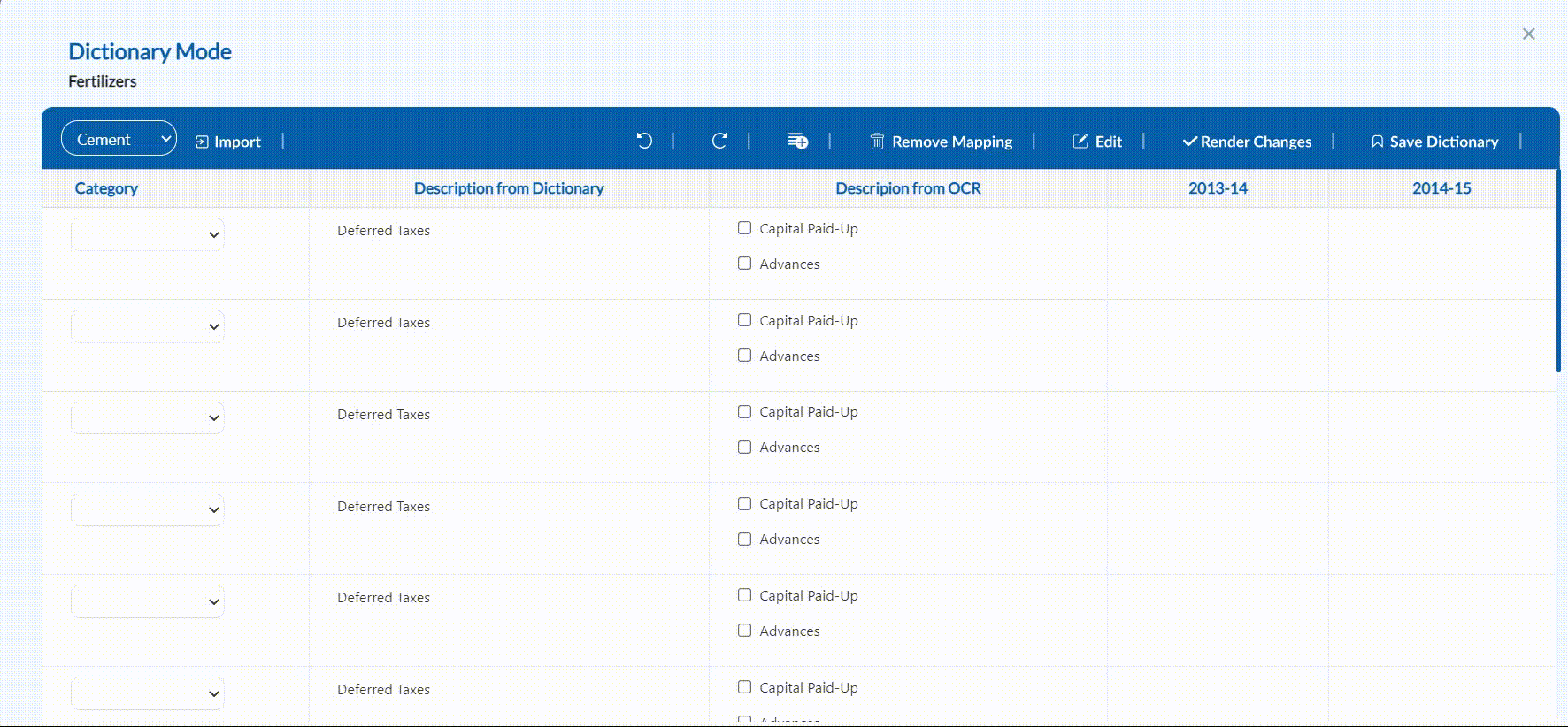The width and height of the screenshot is (1568, 727).
Task: Open the Category dropdown in the third row
Action: [147, 417]
